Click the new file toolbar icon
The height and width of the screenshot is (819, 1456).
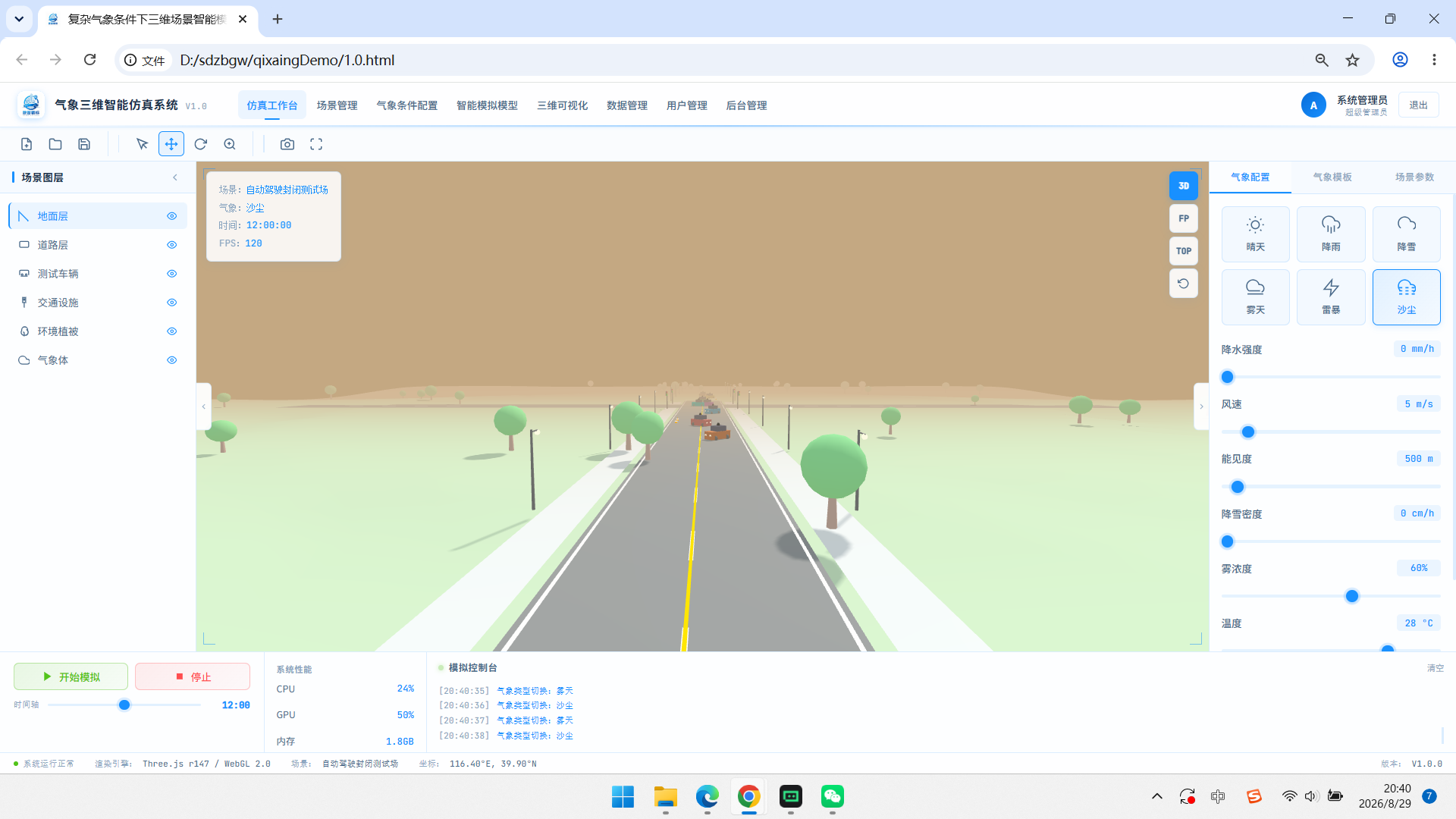point(27,144)
